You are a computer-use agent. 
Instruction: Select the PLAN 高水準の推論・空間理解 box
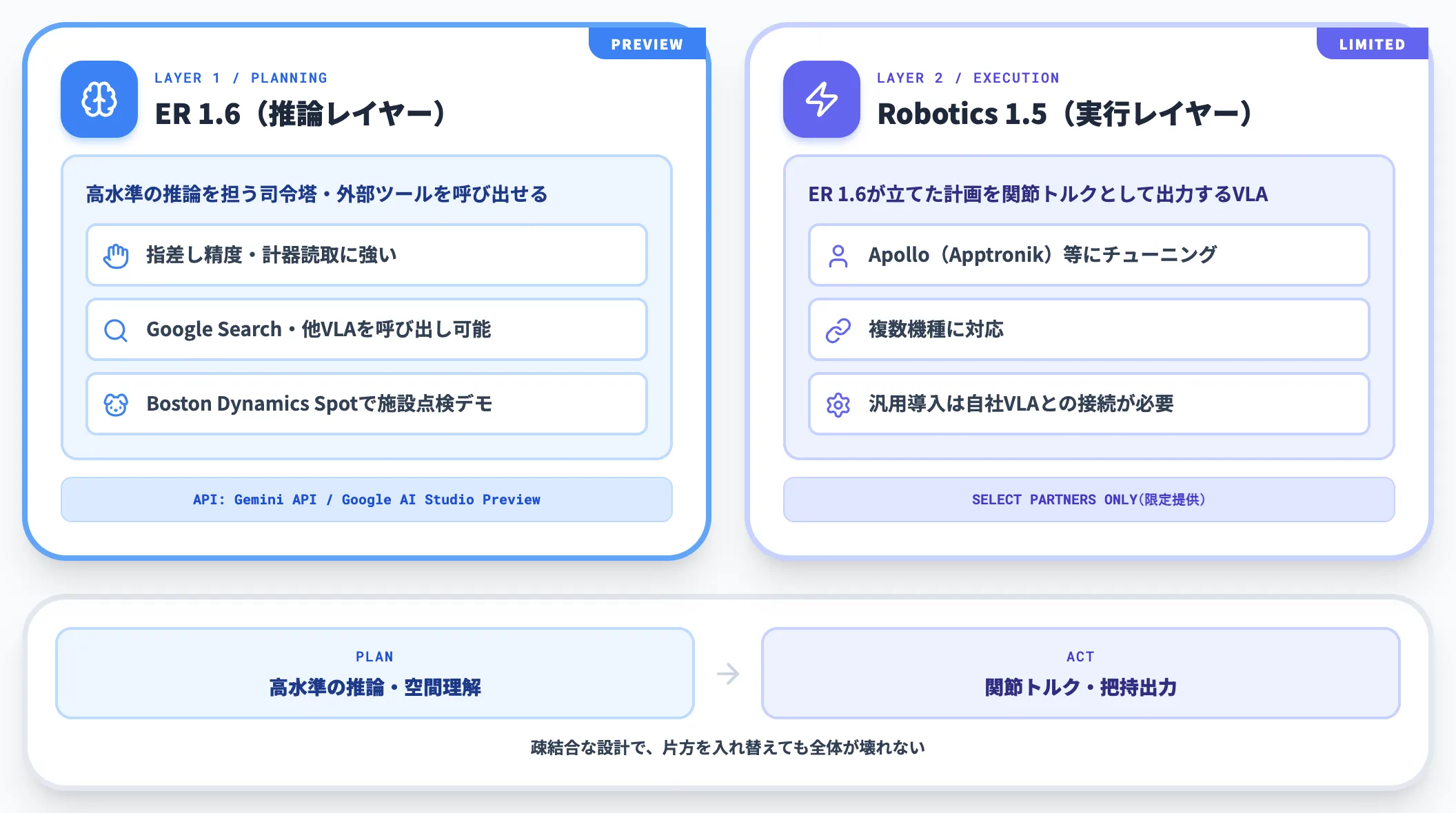[x=375, y=673]
